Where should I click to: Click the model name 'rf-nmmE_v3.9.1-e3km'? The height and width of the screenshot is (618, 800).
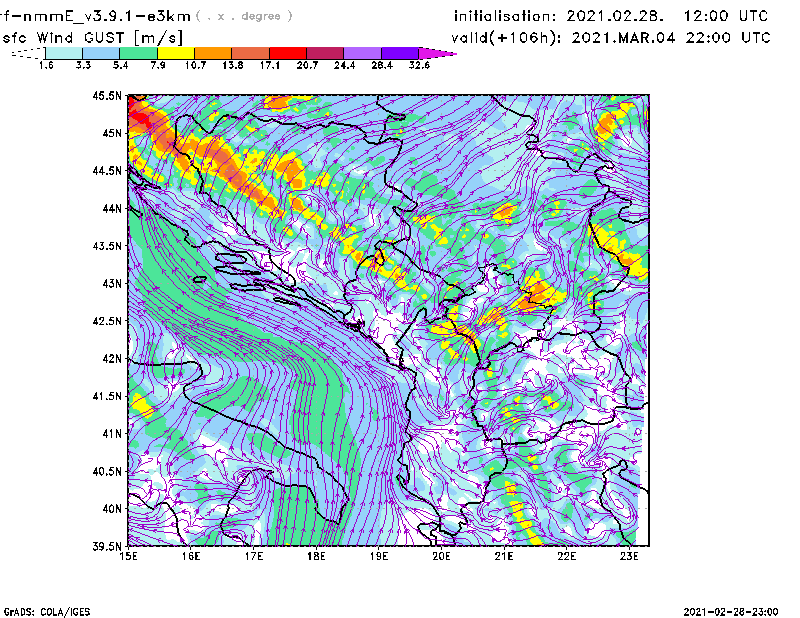click(95, 16)
